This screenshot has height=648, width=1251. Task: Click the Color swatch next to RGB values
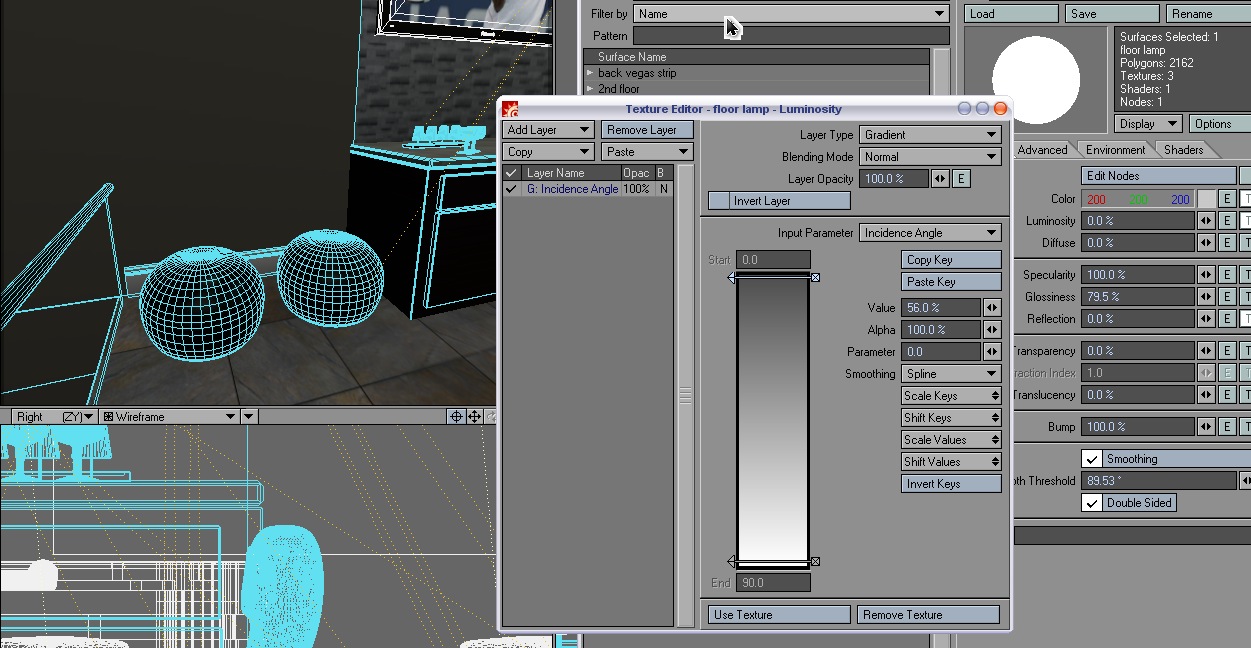pyautogui.click(x=1206, y=199)
